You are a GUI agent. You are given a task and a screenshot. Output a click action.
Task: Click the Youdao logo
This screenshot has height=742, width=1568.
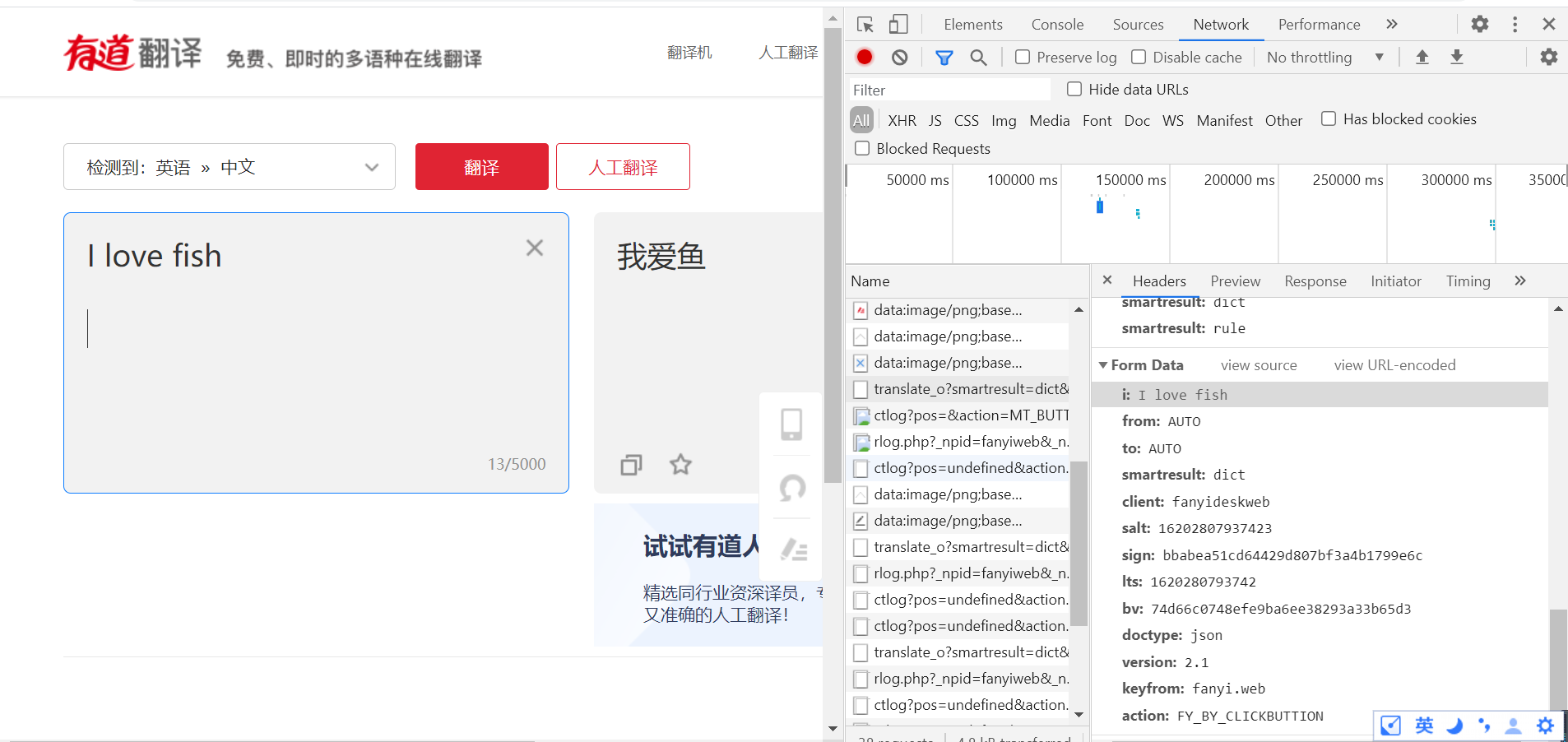[x=132, y=53]
